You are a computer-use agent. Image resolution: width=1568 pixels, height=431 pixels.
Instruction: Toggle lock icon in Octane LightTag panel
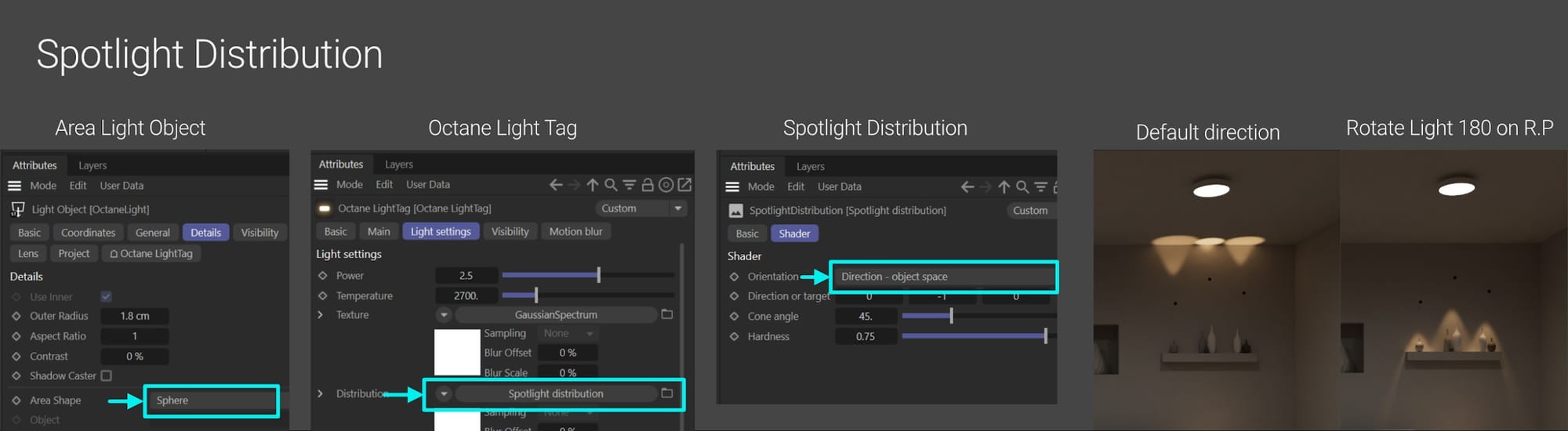coord(648,185)
